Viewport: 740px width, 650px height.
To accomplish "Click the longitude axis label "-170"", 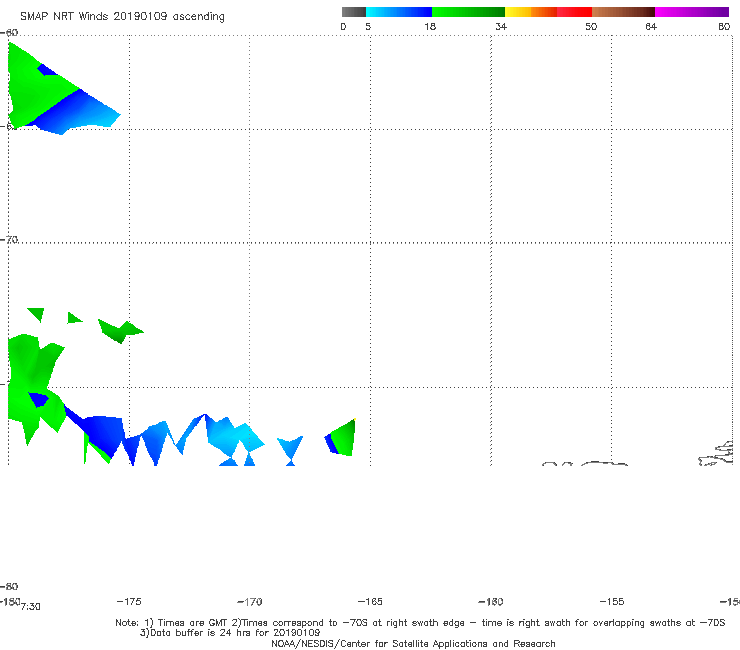I will click(250, 601).
